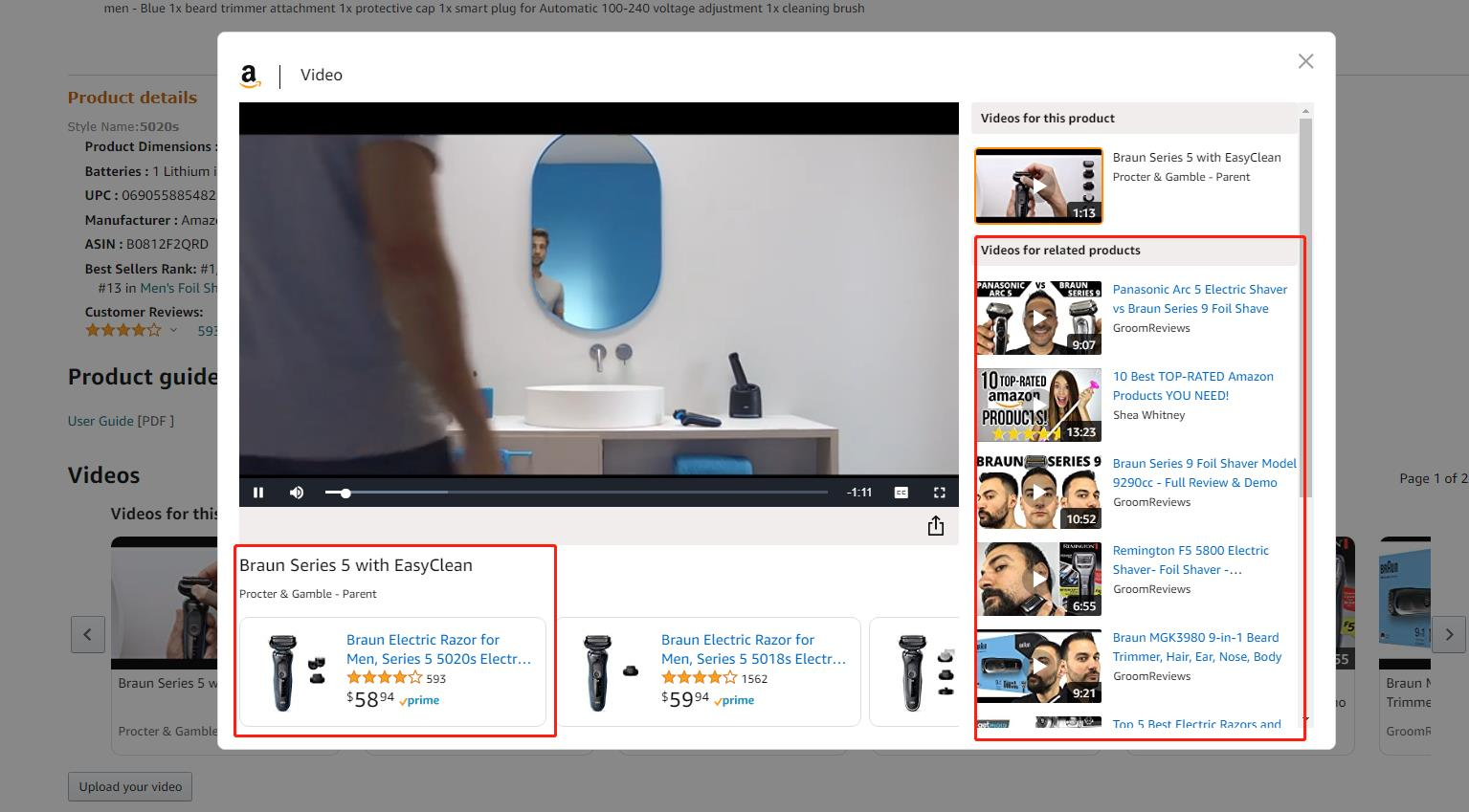1469x812 pixels.
Task: Close the video popup dialog
Action: (1305, 61)
